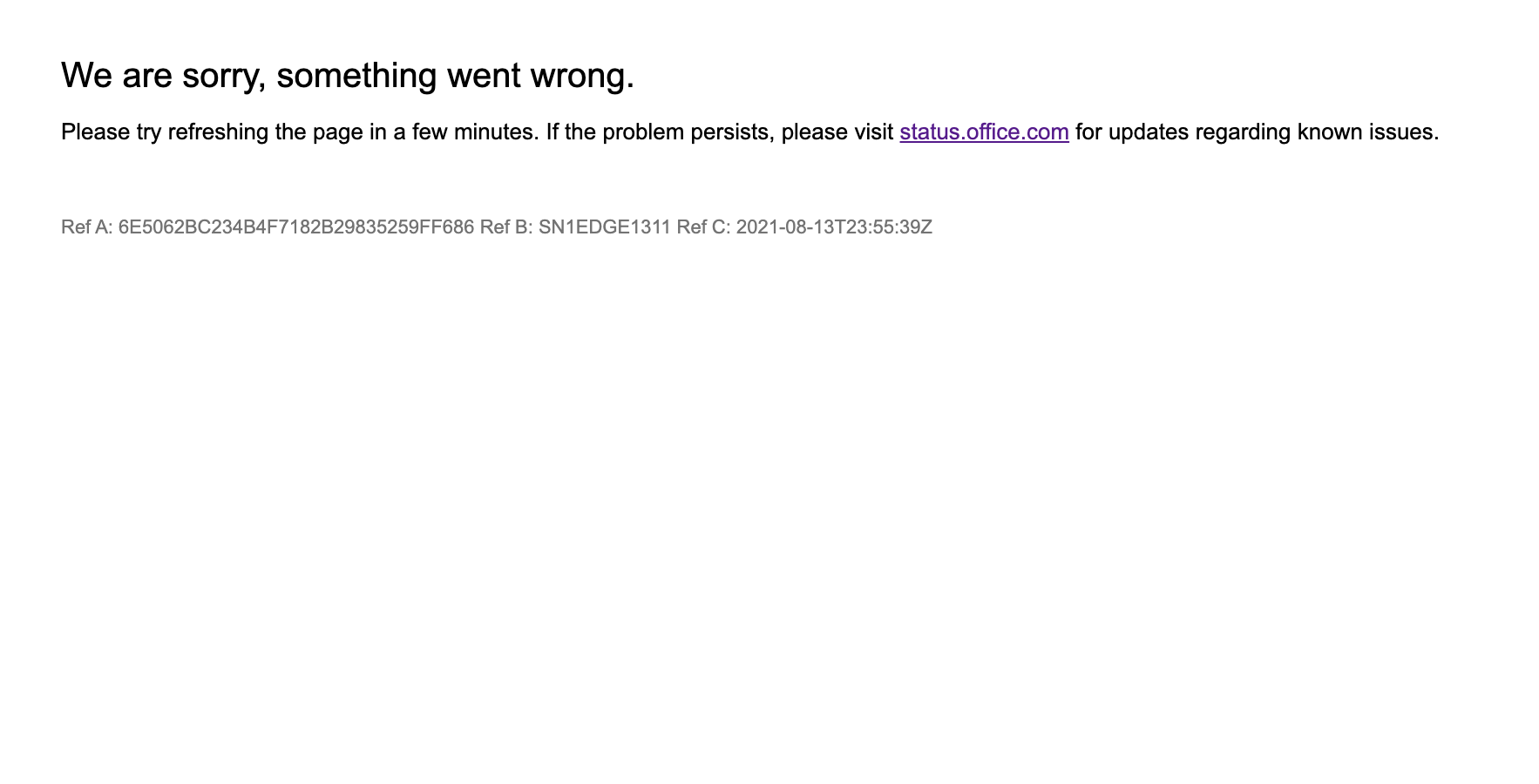This screenshot has height=784, width=1539.
Task: Click the 'Ref C:' label
Action: pyautogui.click(x=703, y=227)
